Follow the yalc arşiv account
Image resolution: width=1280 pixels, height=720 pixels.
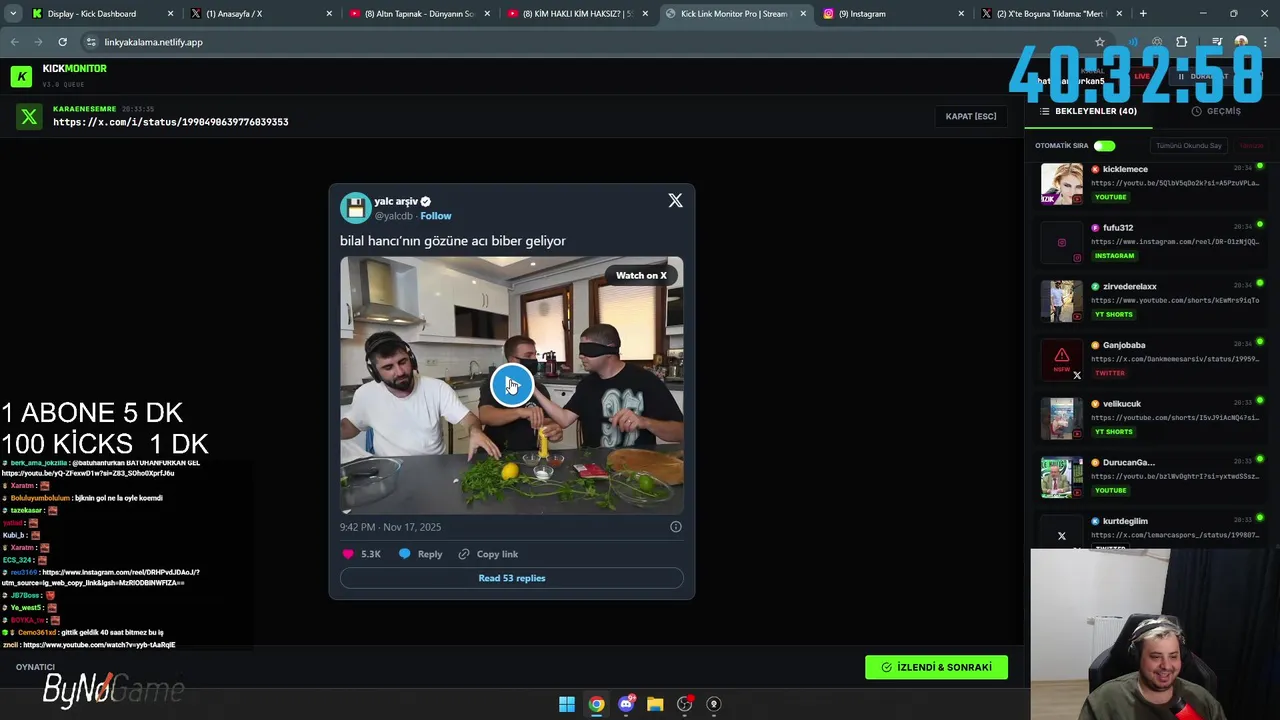pyautogui.click(x=436, y=216)
